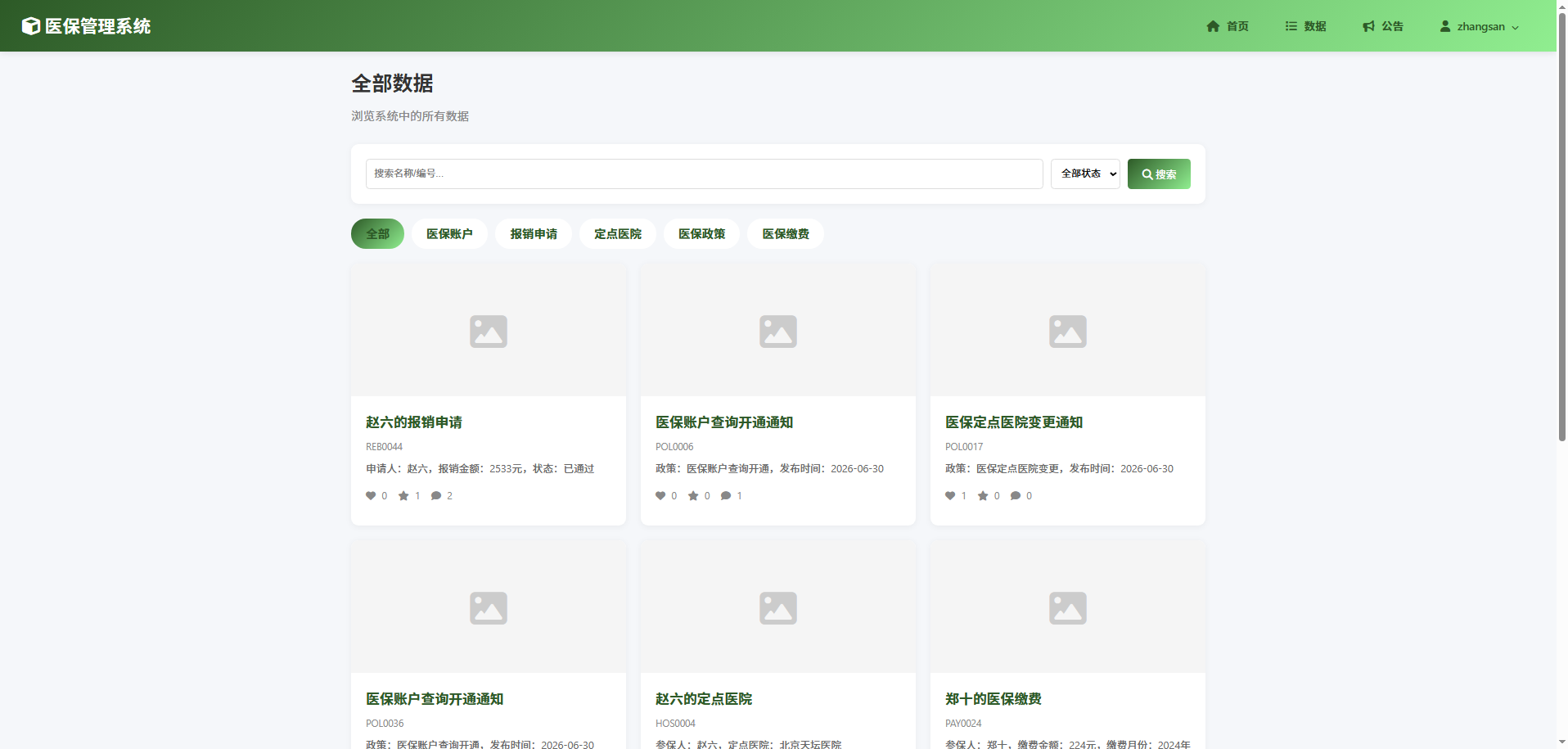Go to 首页 in the top navigation
1568x749 pixels.
[x=1228, y=26]
